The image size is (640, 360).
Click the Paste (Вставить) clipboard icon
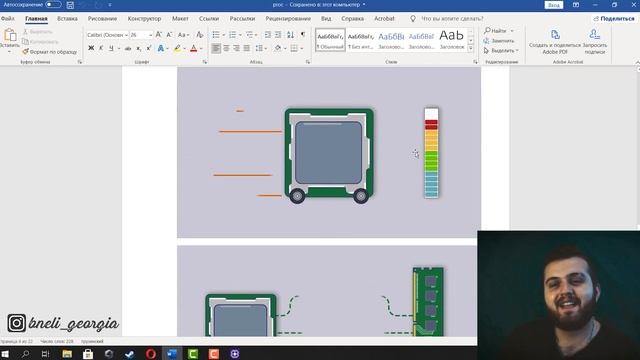click(10, 36)
